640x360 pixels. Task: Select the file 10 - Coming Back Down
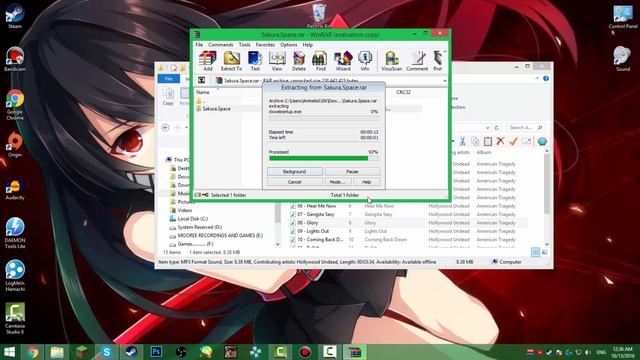coord(320,240)
